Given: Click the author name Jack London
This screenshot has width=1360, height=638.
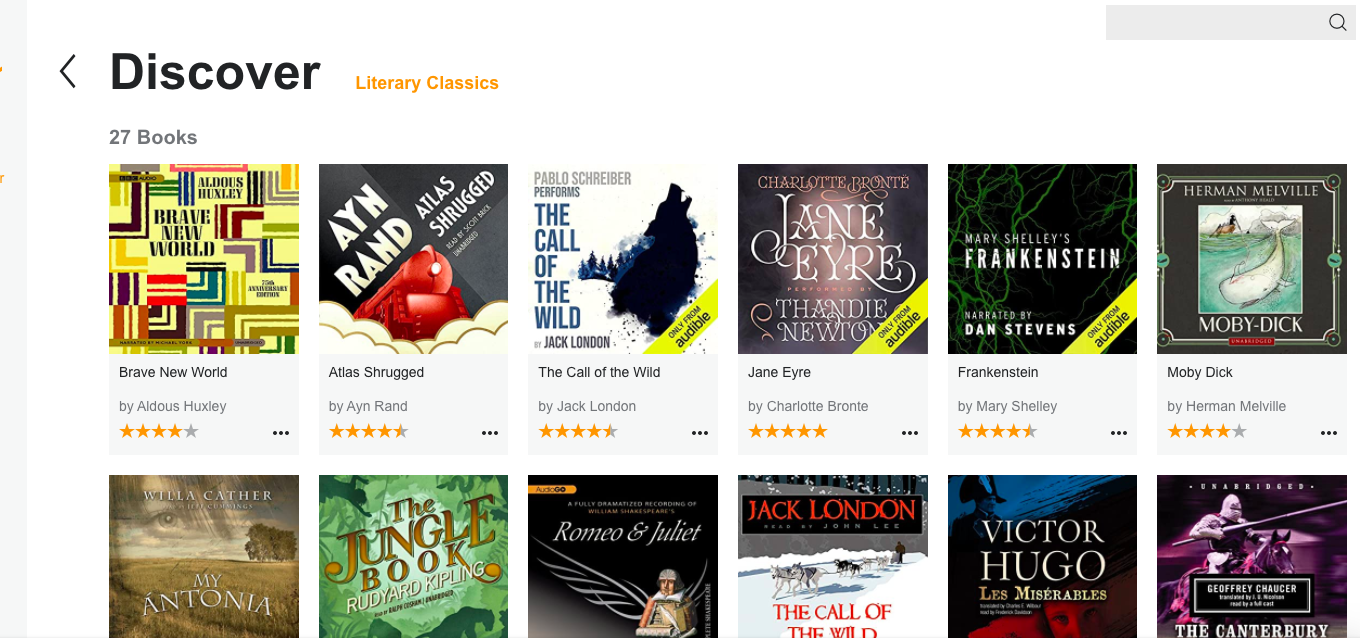Looking at the screenshot, I should 597,406.
